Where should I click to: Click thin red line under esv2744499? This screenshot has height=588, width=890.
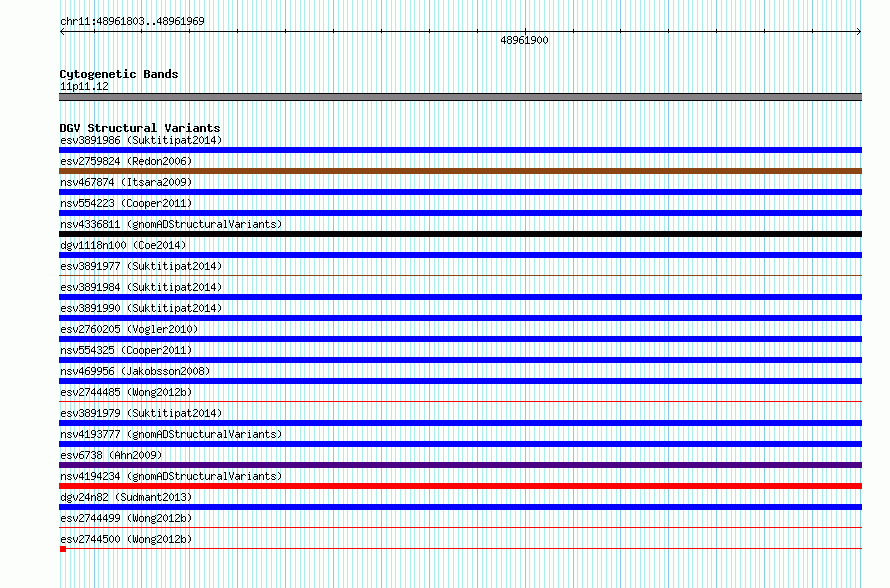[460, 528]
